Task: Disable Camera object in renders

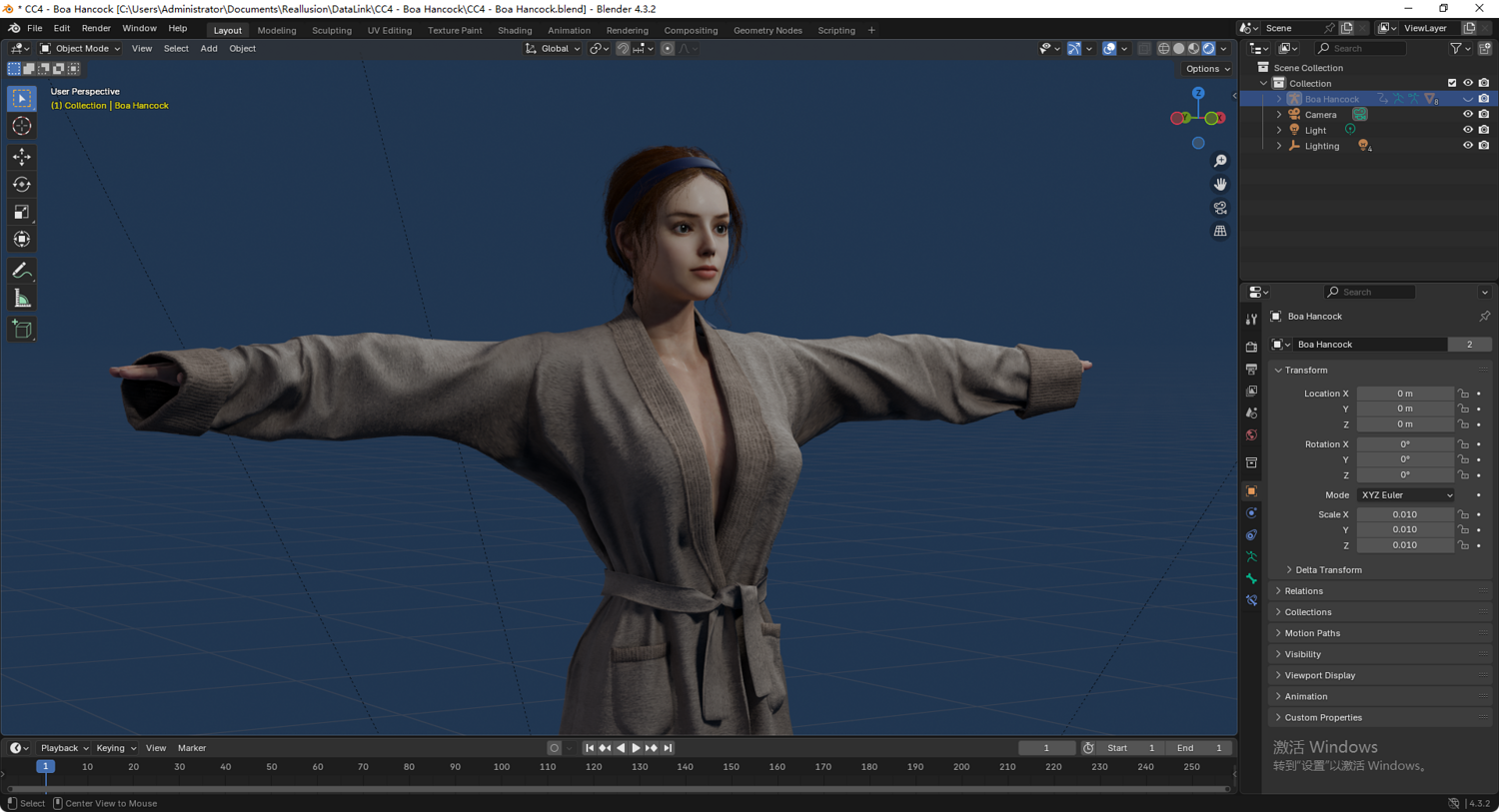Action: click(1484, 114)
